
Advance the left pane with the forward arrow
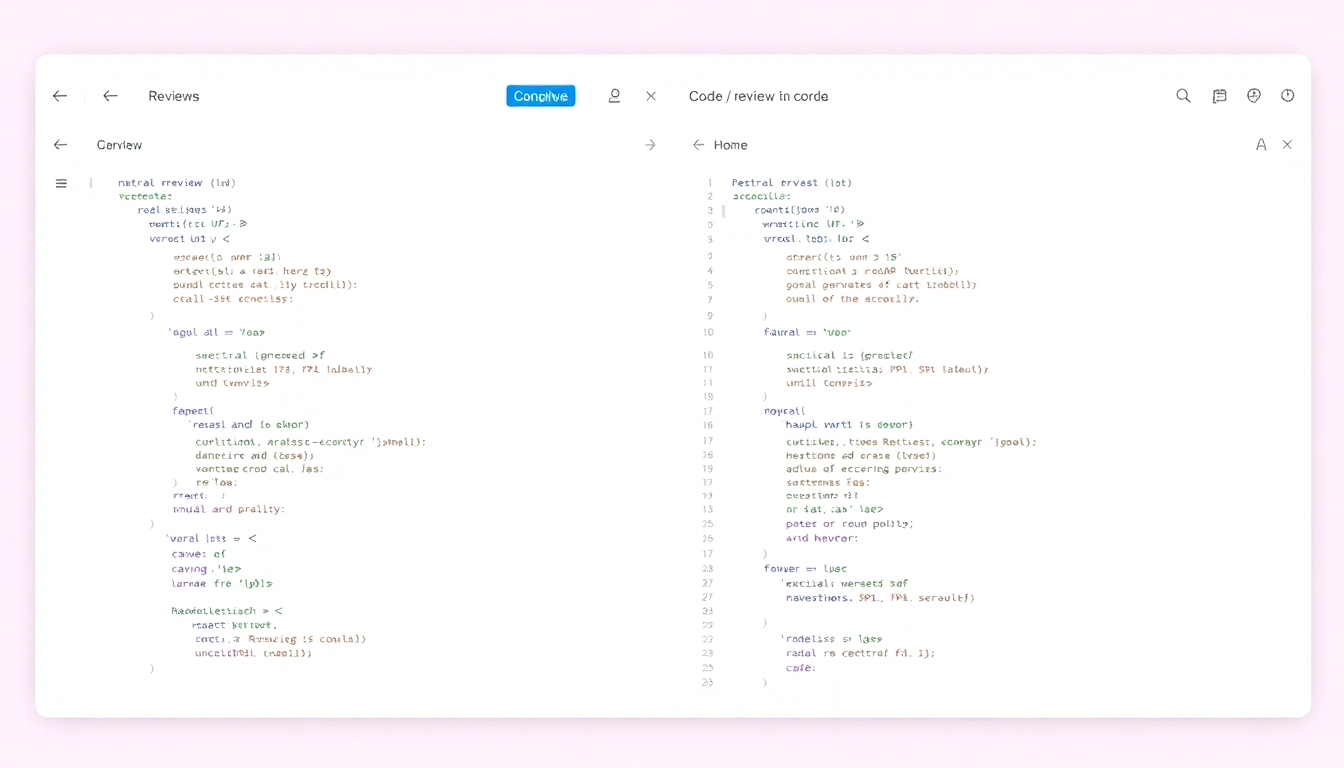click(651, 144)
